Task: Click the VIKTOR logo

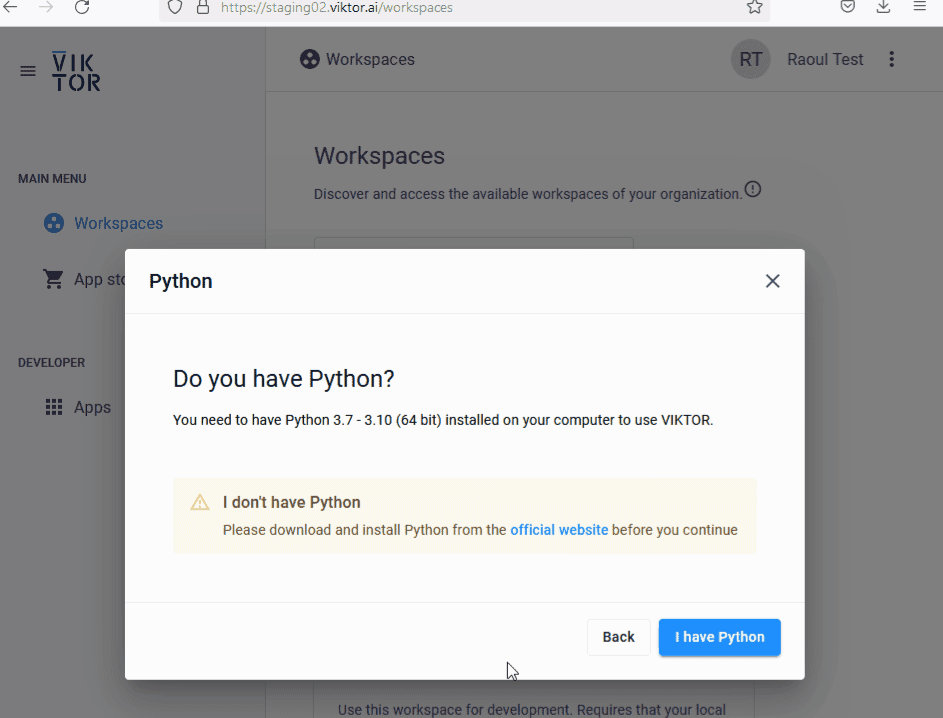Action: (x=76, y=71)
